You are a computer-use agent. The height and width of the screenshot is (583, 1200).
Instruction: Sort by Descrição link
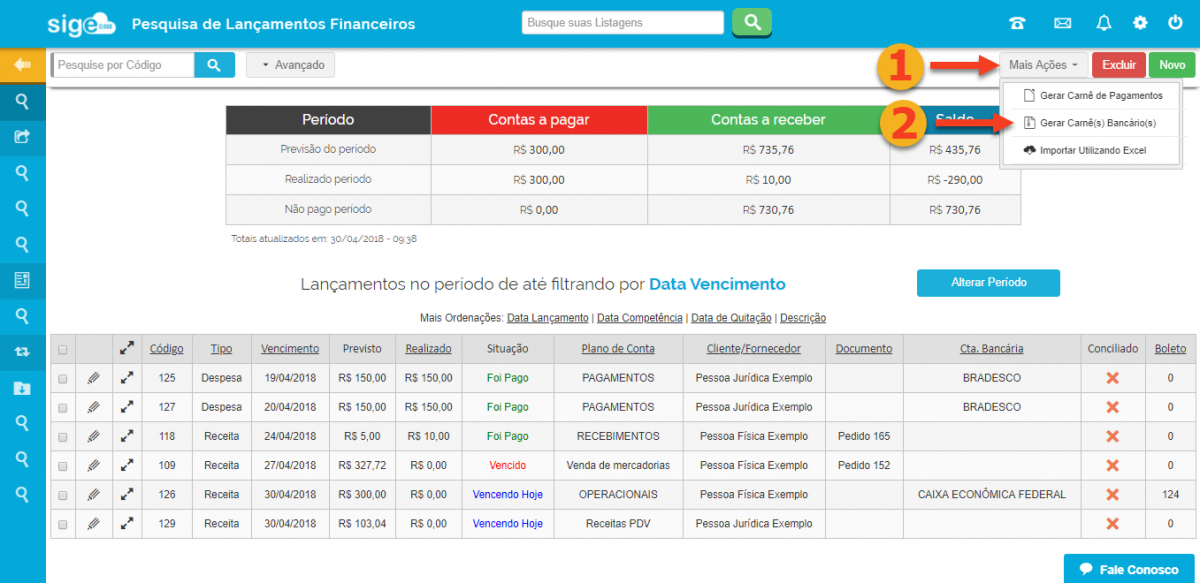pyautogui.click(x=803, y=318)
